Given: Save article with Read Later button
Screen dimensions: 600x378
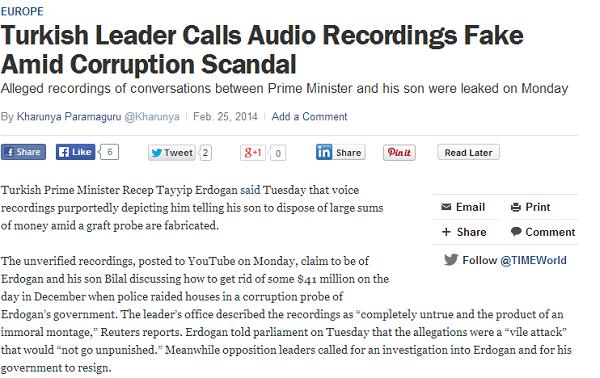Looking at the screenshot, I should (468, 152).
